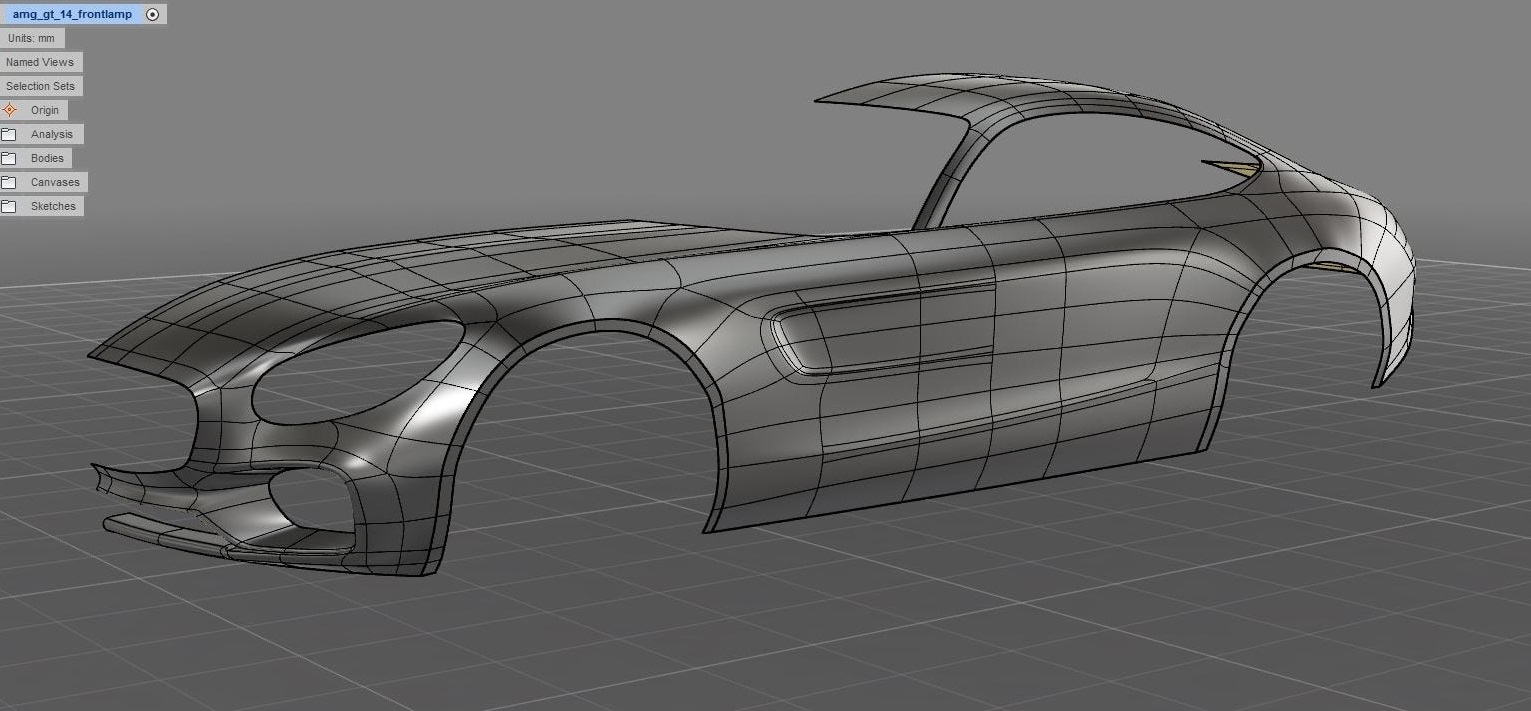Click the folder icon beside Analysis
Screen dimensions: 1531x711
tap(9, 134)
